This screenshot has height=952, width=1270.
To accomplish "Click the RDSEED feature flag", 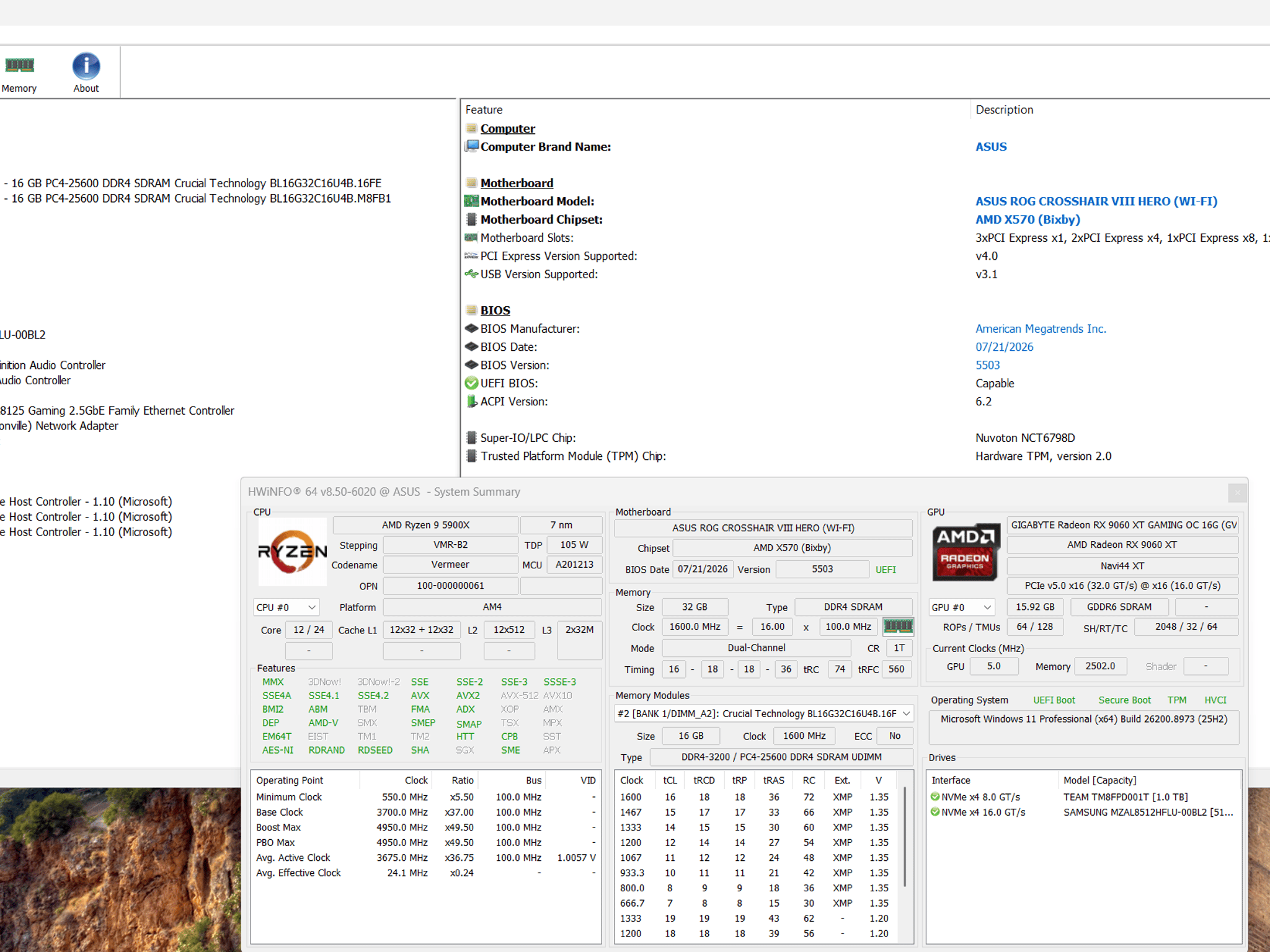I will (375, 750).
